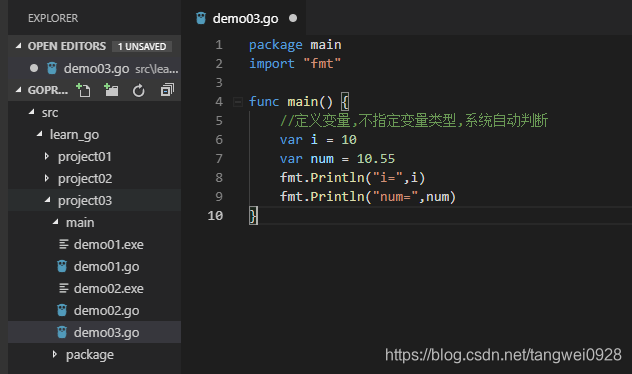
Task: Click the green Chinese comment line
Action: (414, 121)
